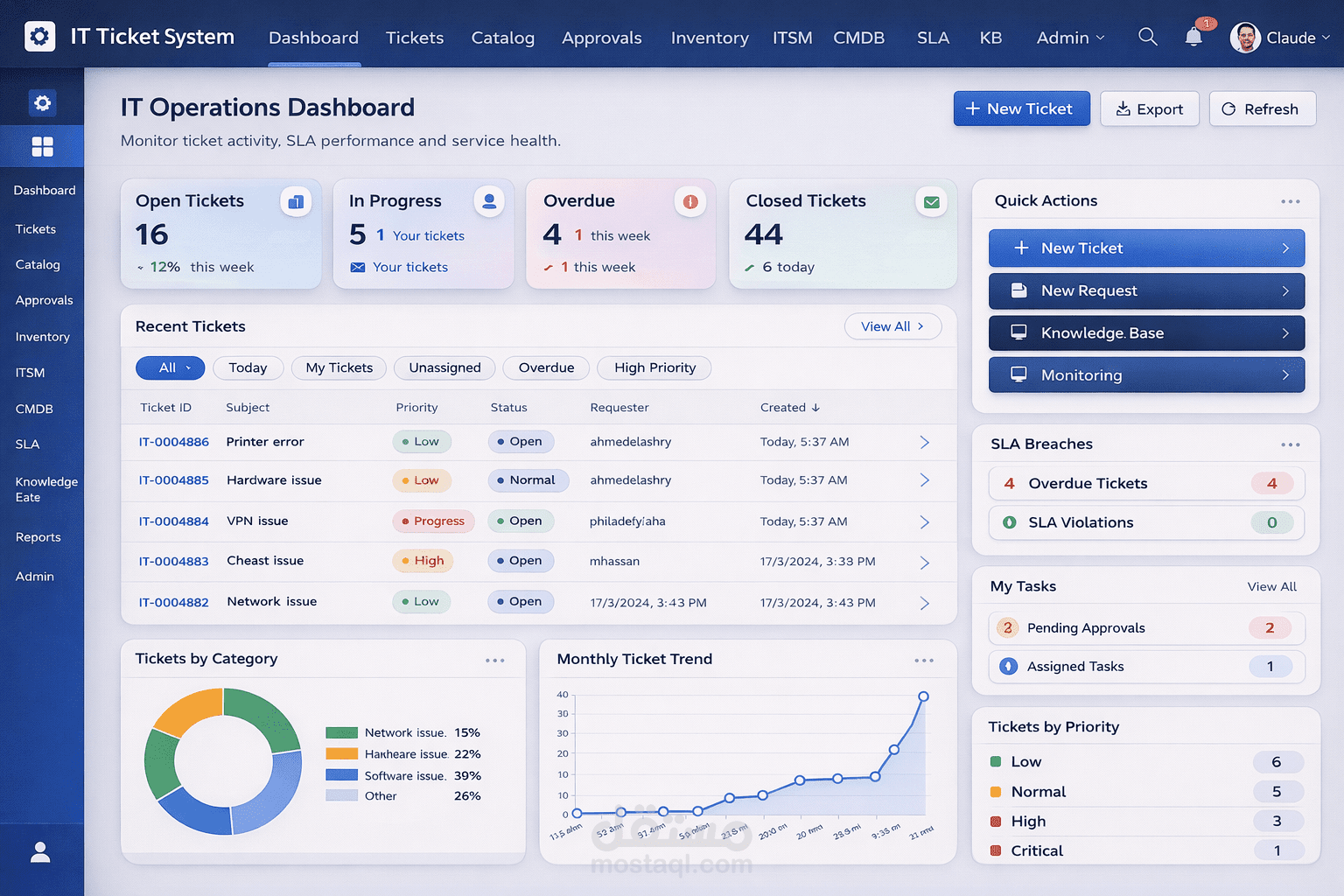Open SLA Breaches more options menu
This screenshot has width=1344, height=896.
click(1290, 444)
